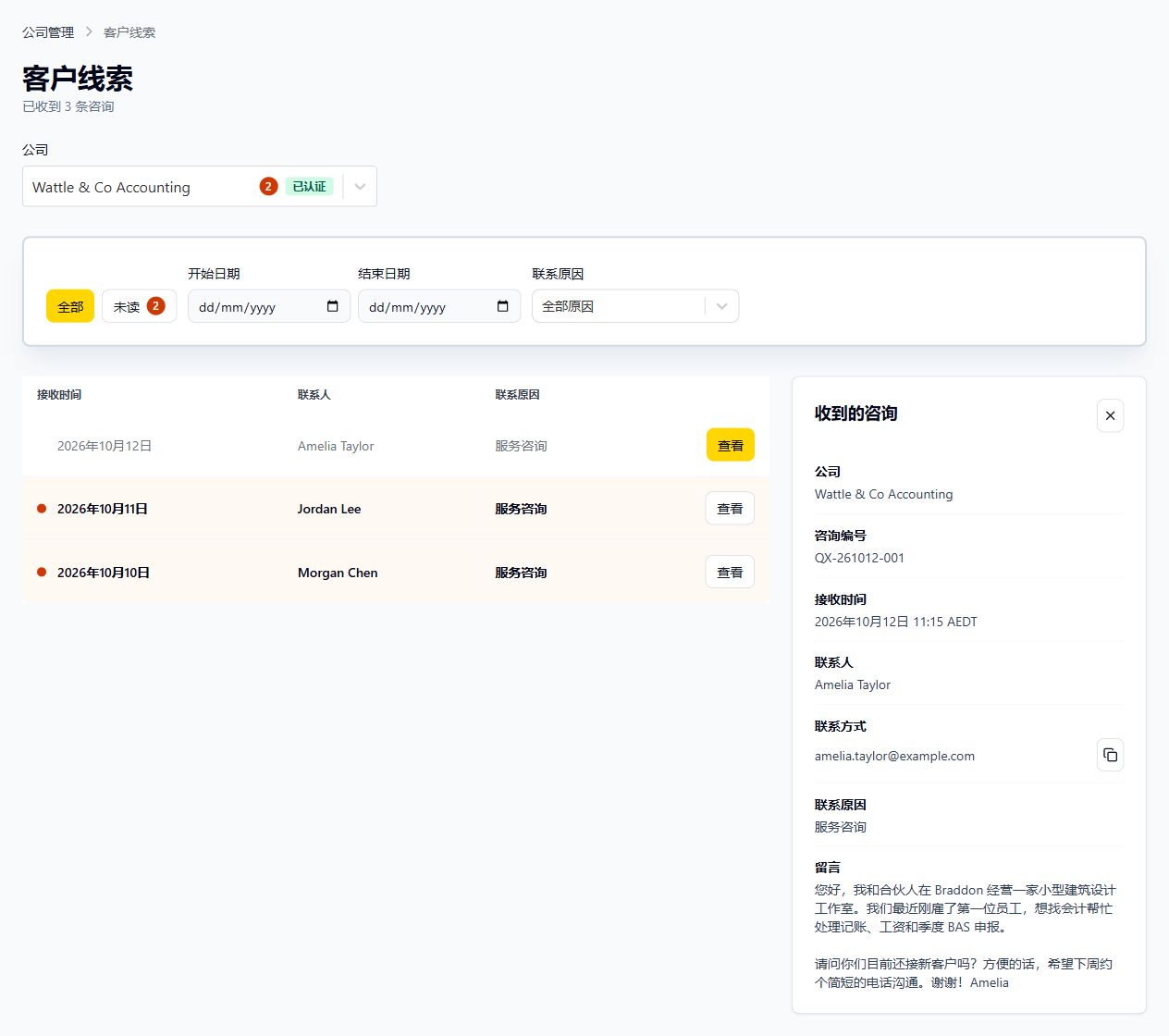Viewport: 1169px width, 1036px height.
Task: Select the 2026年10月11日 row date
Action: pyautogui.click(x=103, y=509)
